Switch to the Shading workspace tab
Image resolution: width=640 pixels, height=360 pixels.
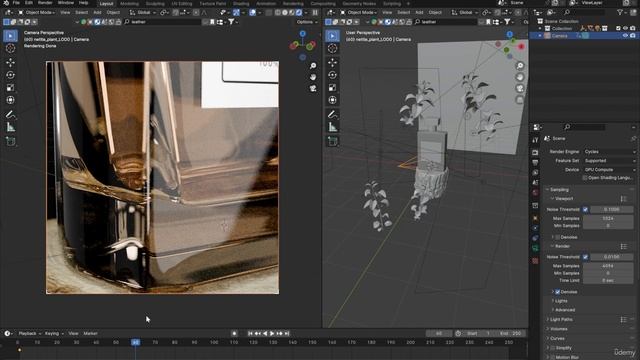click(241, 4)
